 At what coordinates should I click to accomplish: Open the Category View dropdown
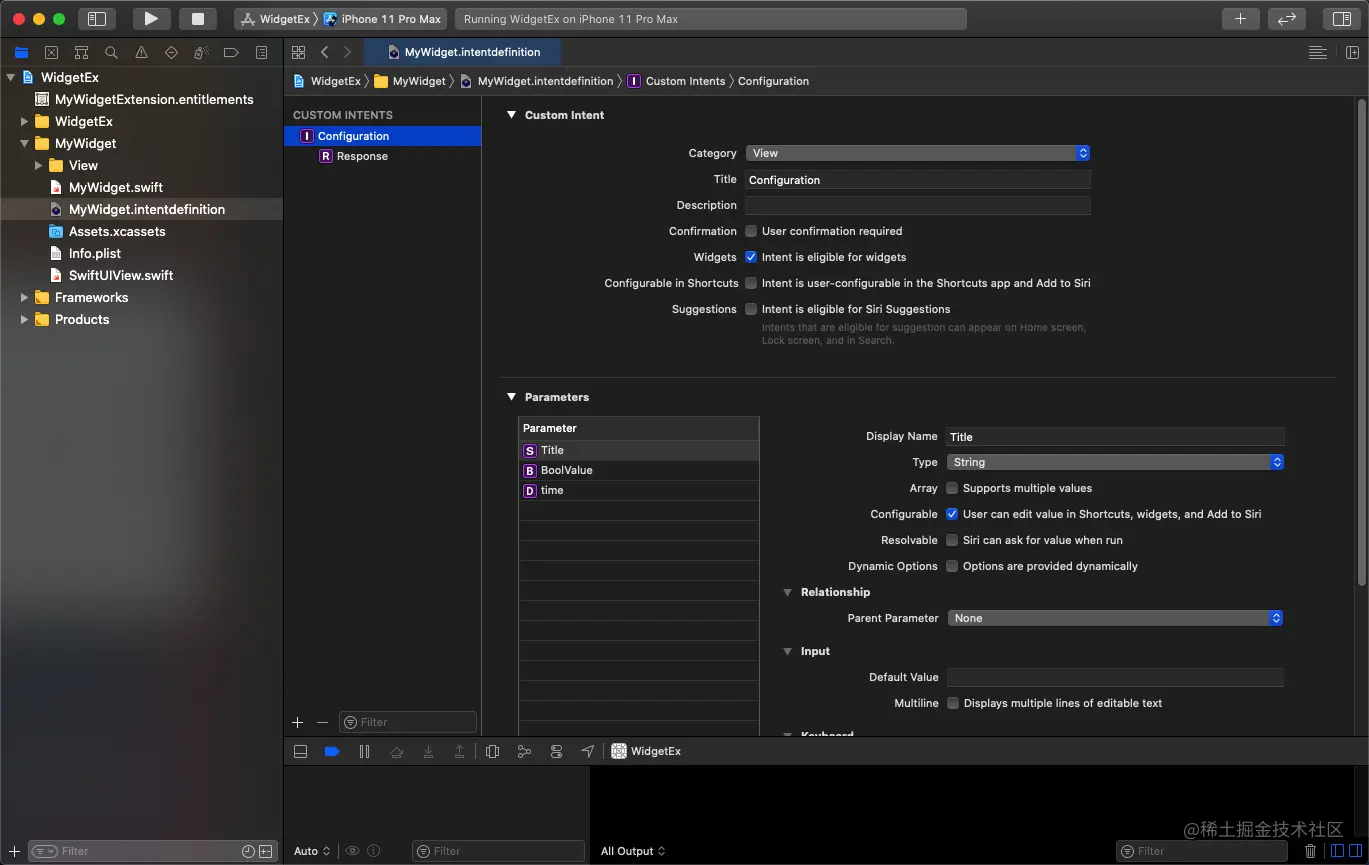pyautogui.click(x=917, y=153)
